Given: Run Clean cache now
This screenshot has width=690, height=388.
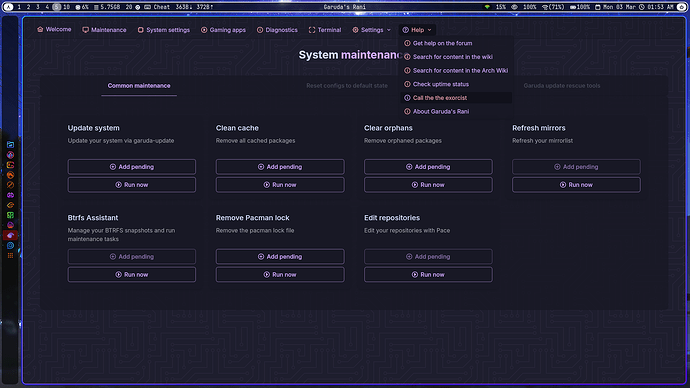Looking at the screenshot, I should pos(280,185).
